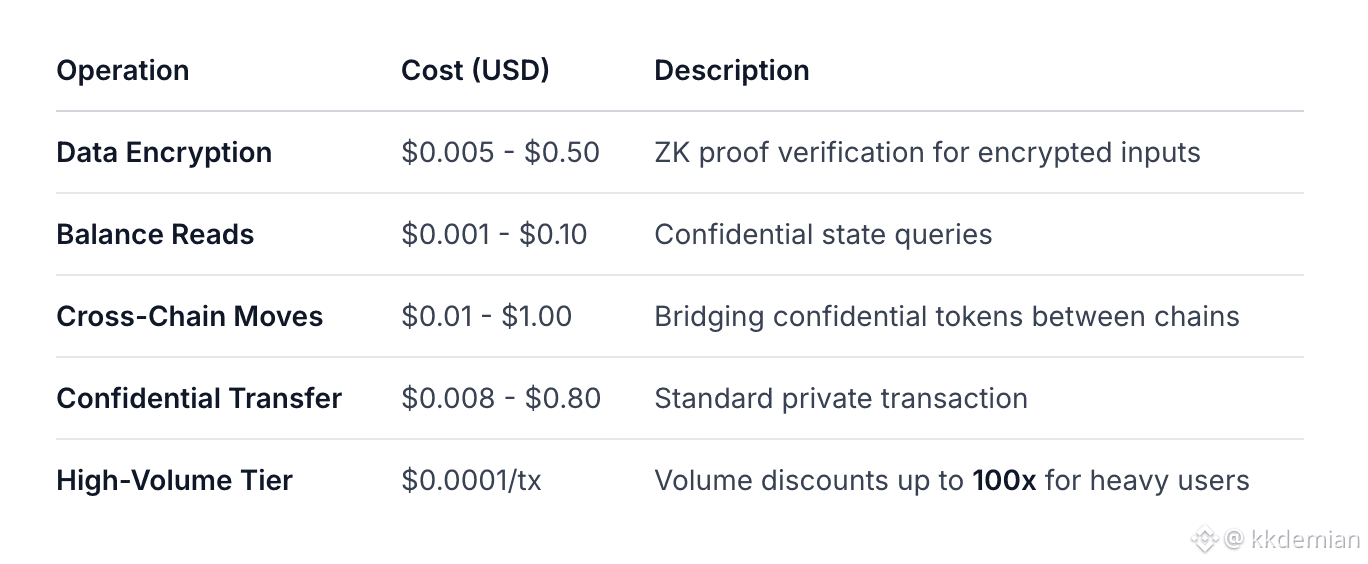The image size is (1368, 564).
Task: Select the Cost (USD) column header
Action: [x=475, y=71]
